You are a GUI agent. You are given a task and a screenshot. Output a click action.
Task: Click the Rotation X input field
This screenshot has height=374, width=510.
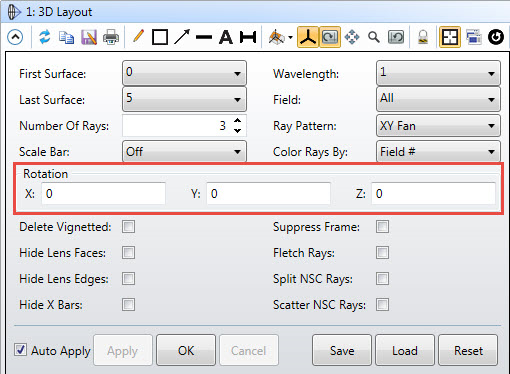[103, 193]
